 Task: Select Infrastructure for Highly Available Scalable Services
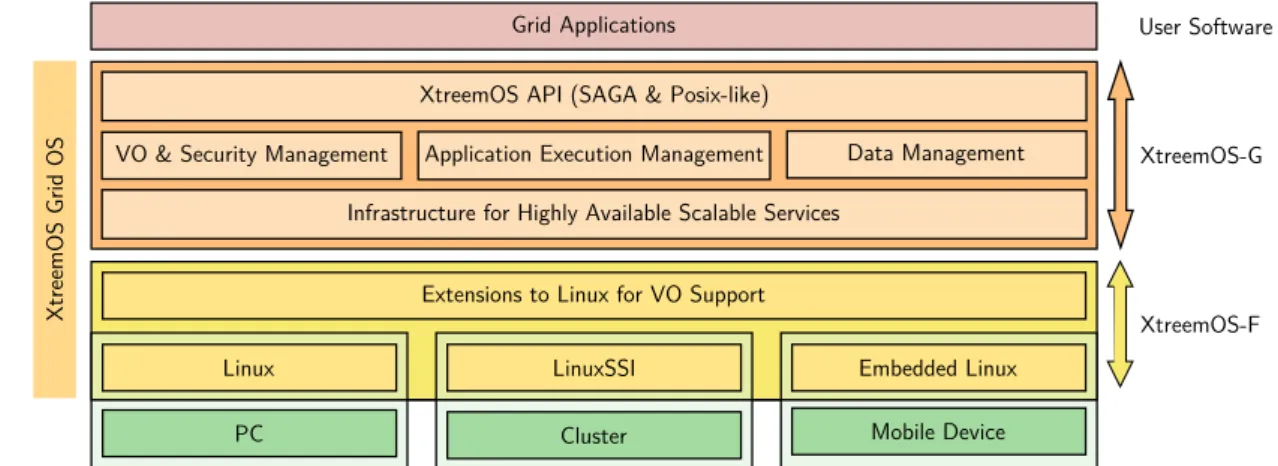(x=594, y=214)
